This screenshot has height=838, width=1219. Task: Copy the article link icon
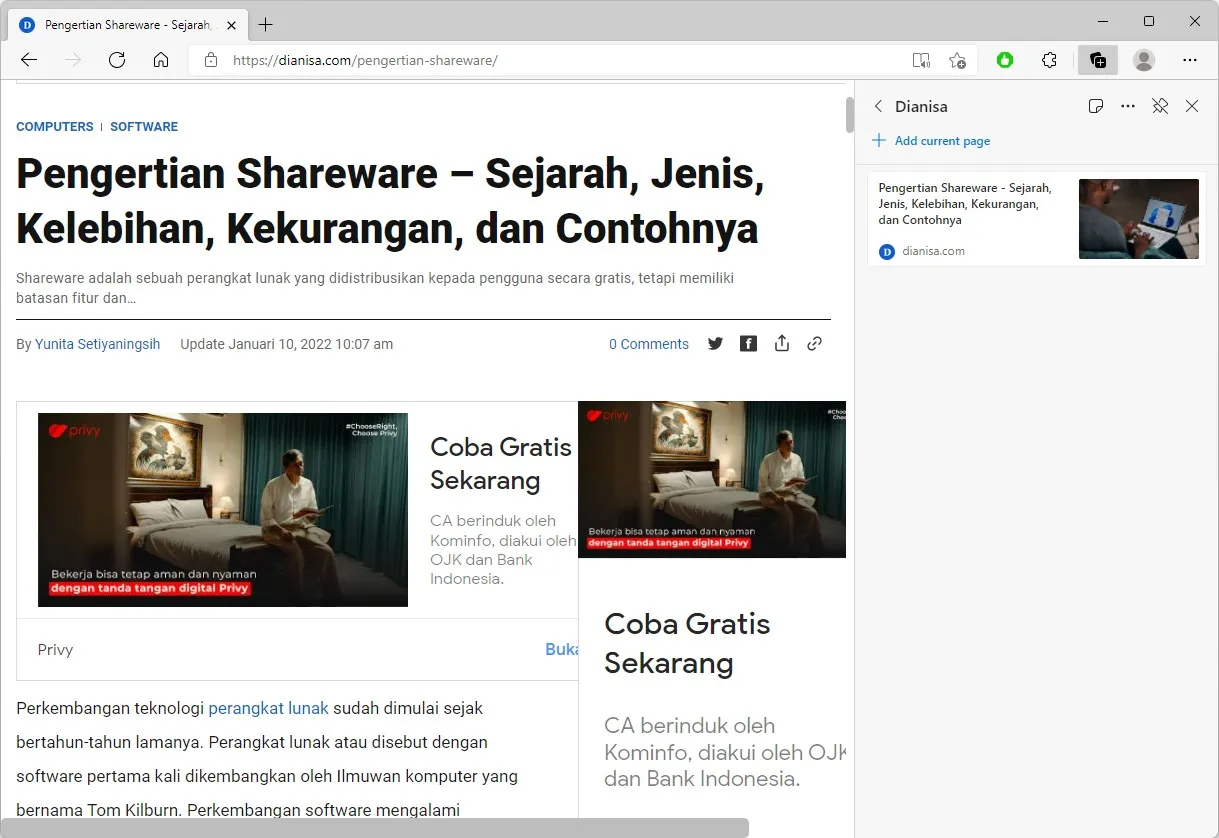[814, 344]
